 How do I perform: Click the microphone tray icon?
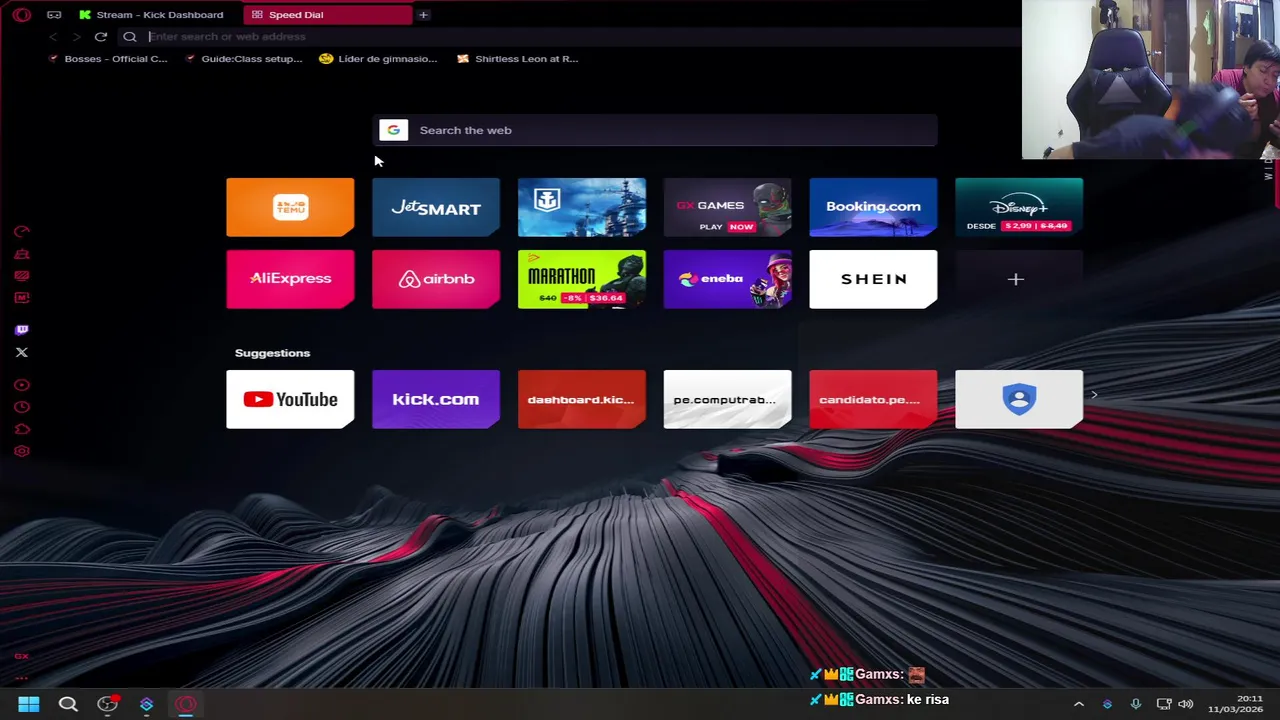(x=1135, y=704)
